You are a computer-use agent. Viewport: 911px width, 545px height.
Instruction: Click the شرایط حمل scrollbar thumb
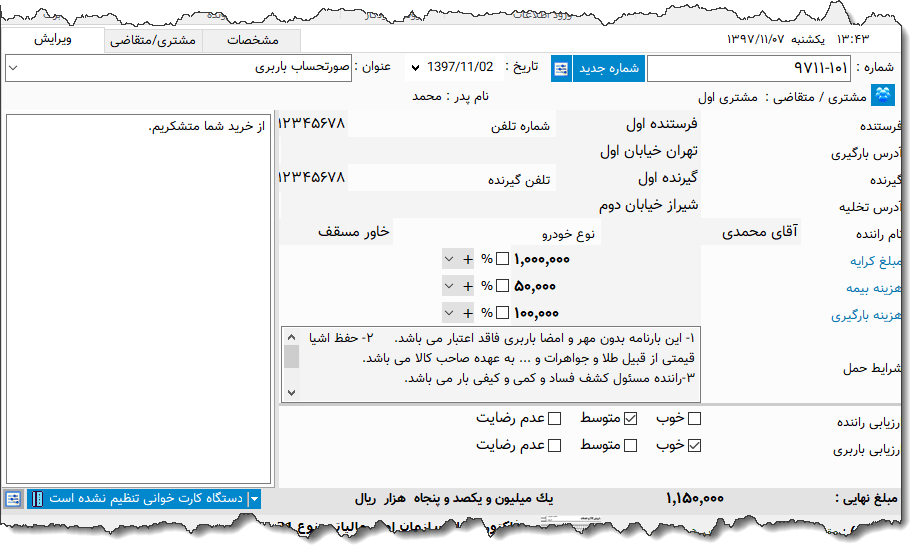[292, 357]
